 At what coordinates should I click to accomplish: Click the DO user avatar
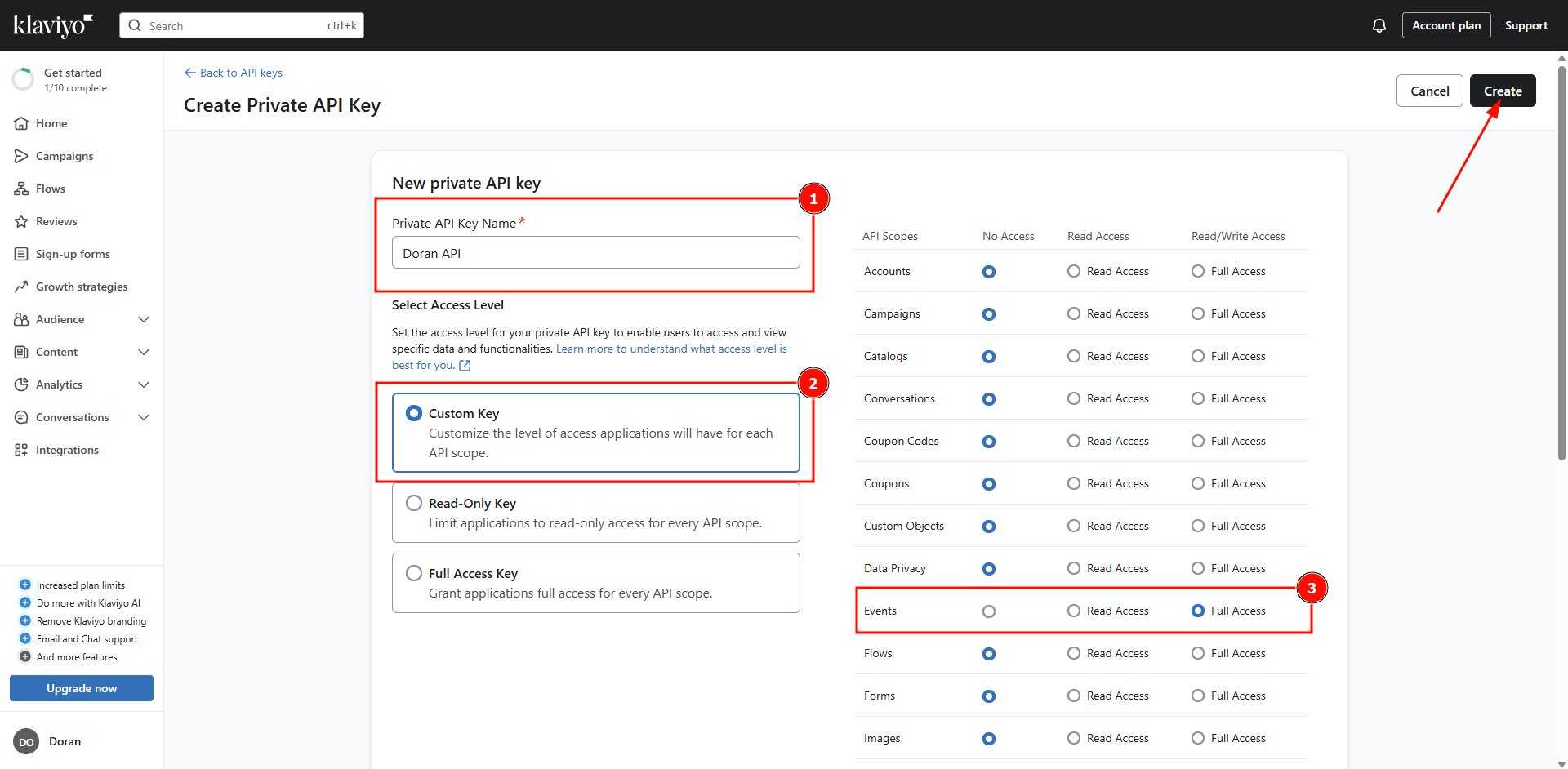click(26, 741)
